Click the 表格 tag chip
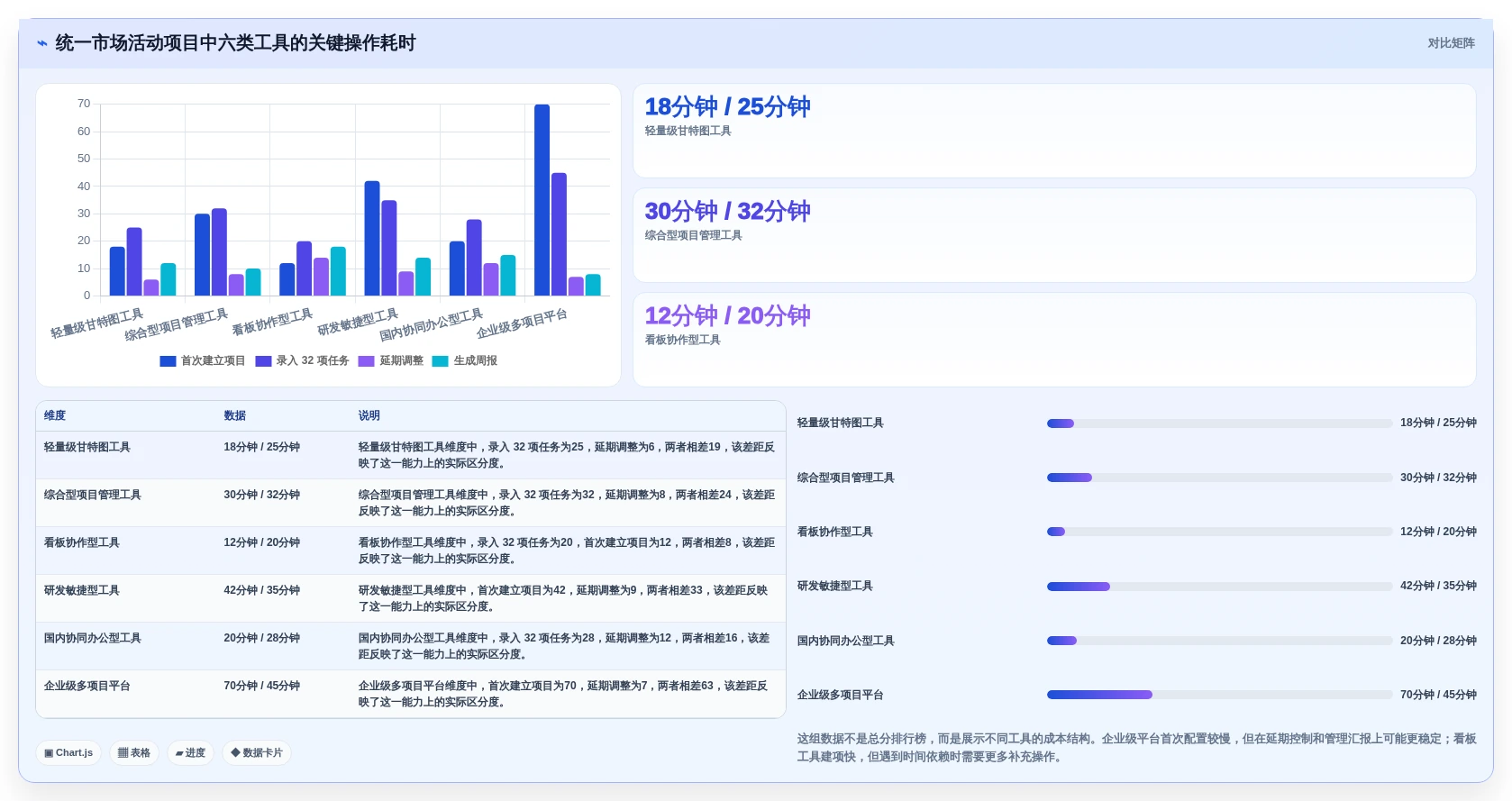 tap(134, 752)
